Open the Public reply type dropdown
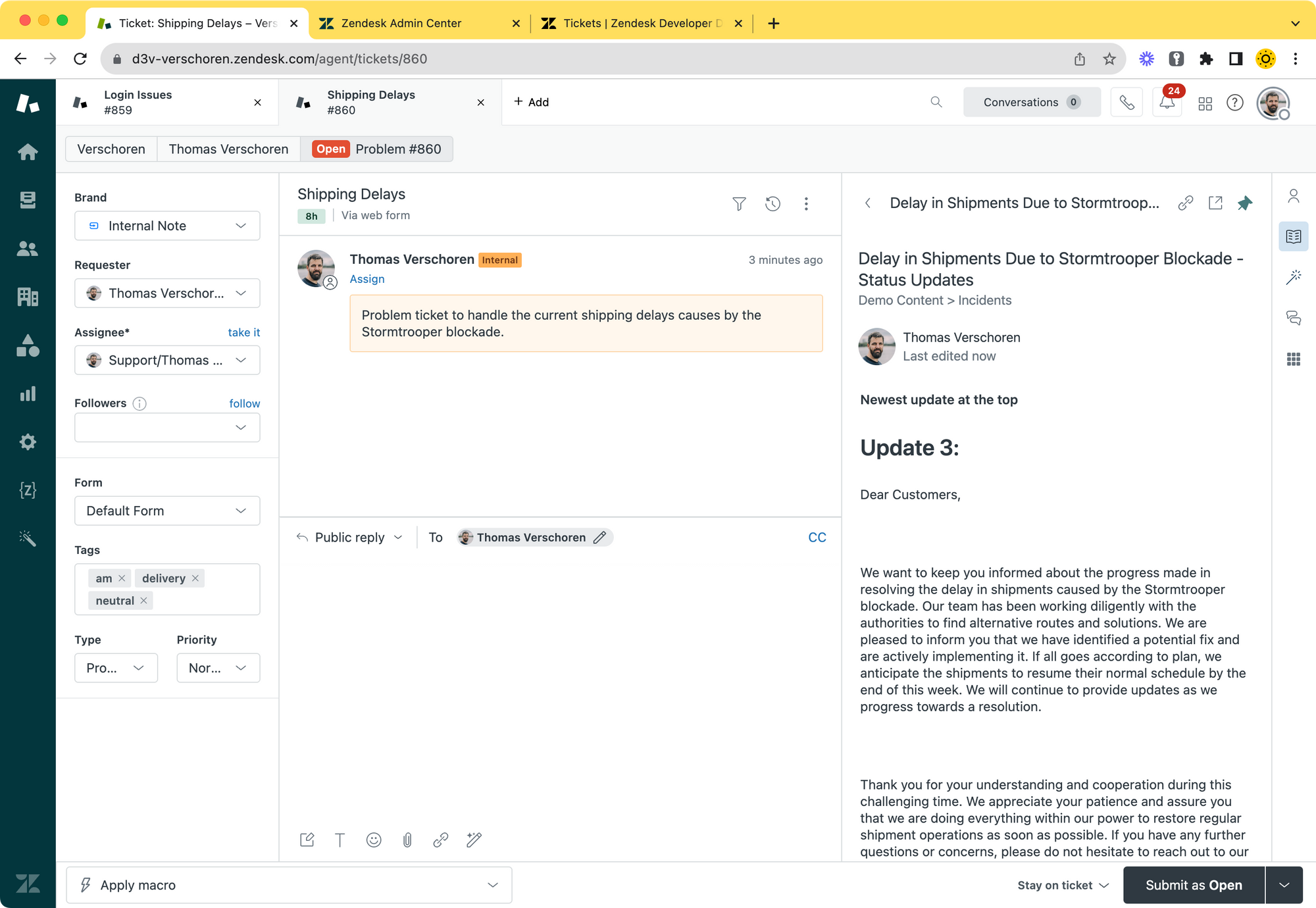 tap(359, 538)
